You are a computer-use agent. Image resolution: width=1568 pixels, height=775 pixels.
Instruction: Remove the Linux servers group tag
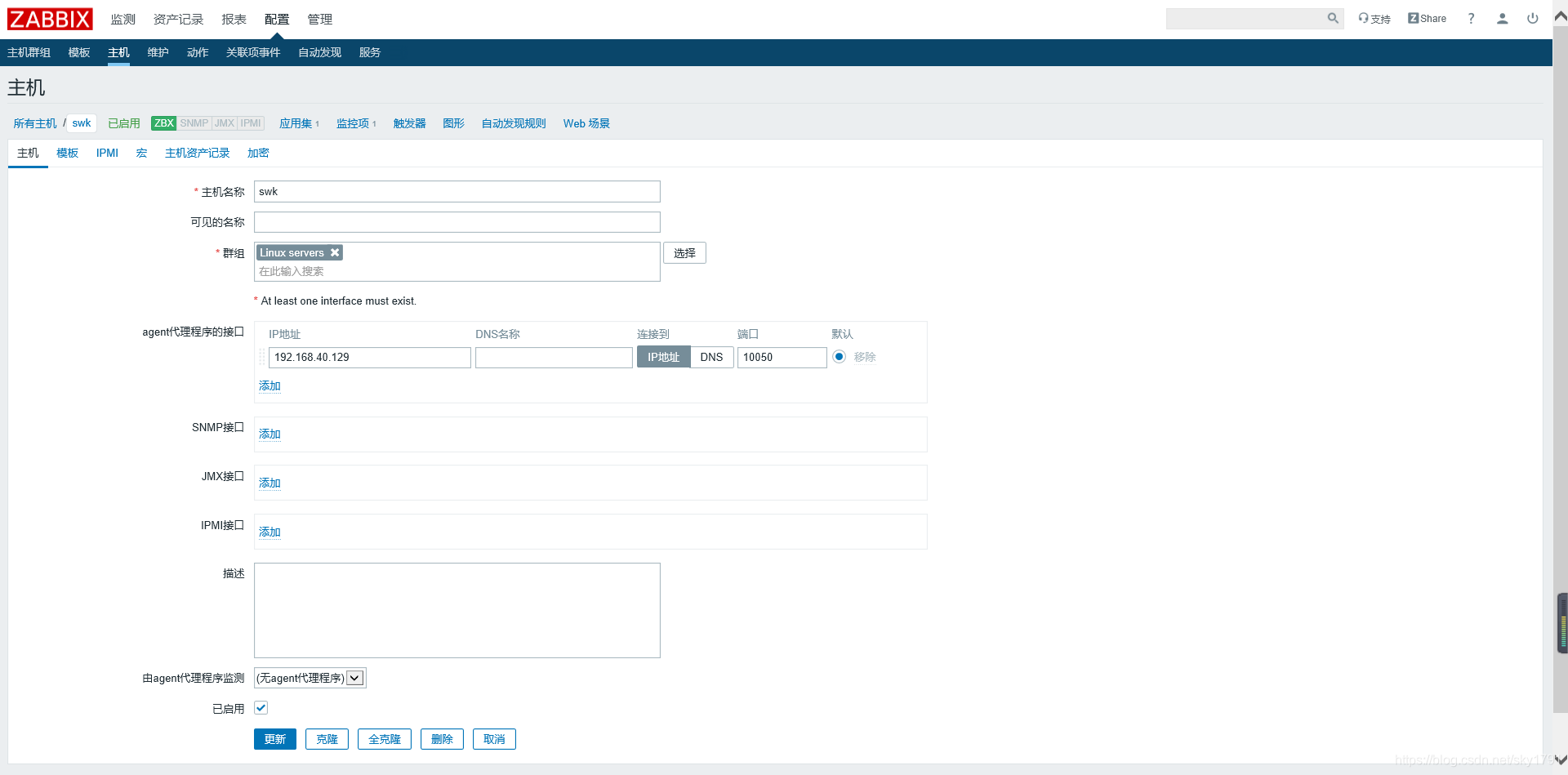point(335,252)
